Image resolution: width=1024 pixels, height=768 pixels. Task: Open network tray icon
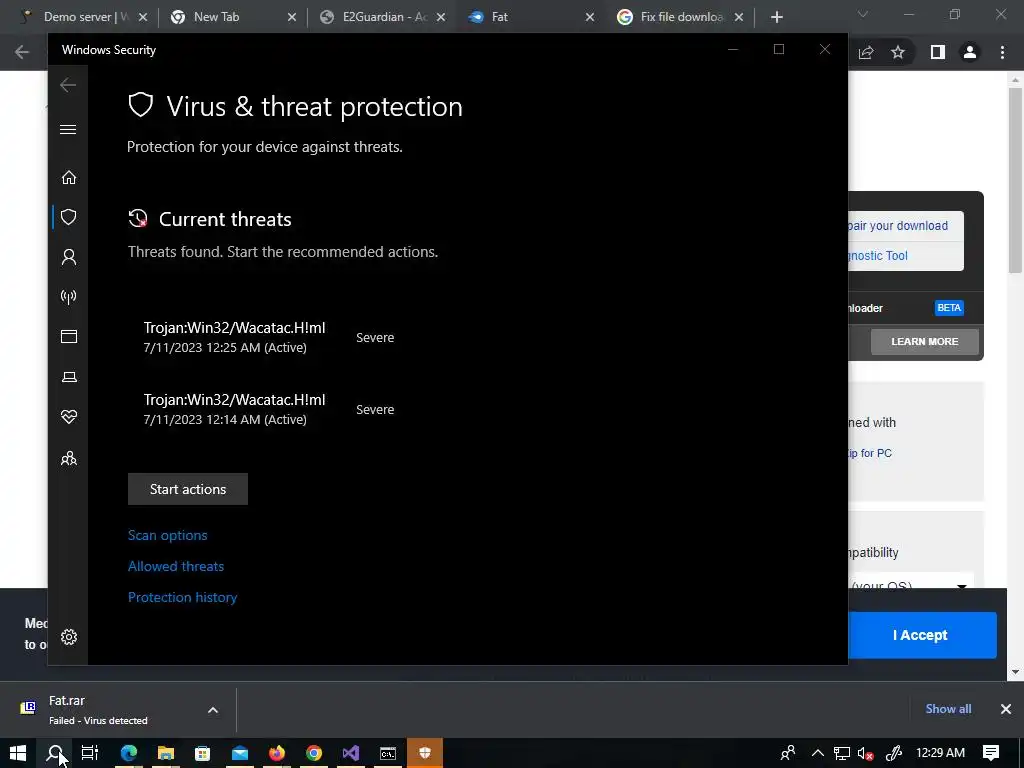(x=842, y=753)
